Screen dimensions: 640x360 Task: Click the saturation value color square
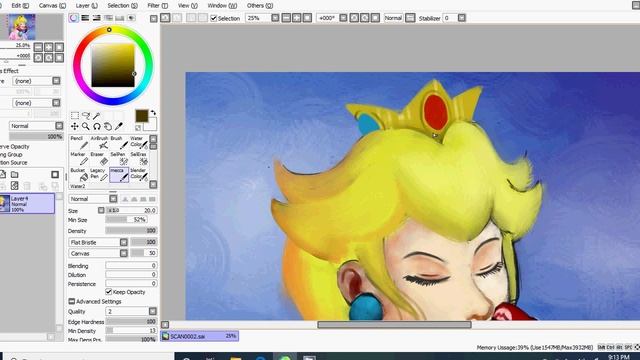(113, 65)
